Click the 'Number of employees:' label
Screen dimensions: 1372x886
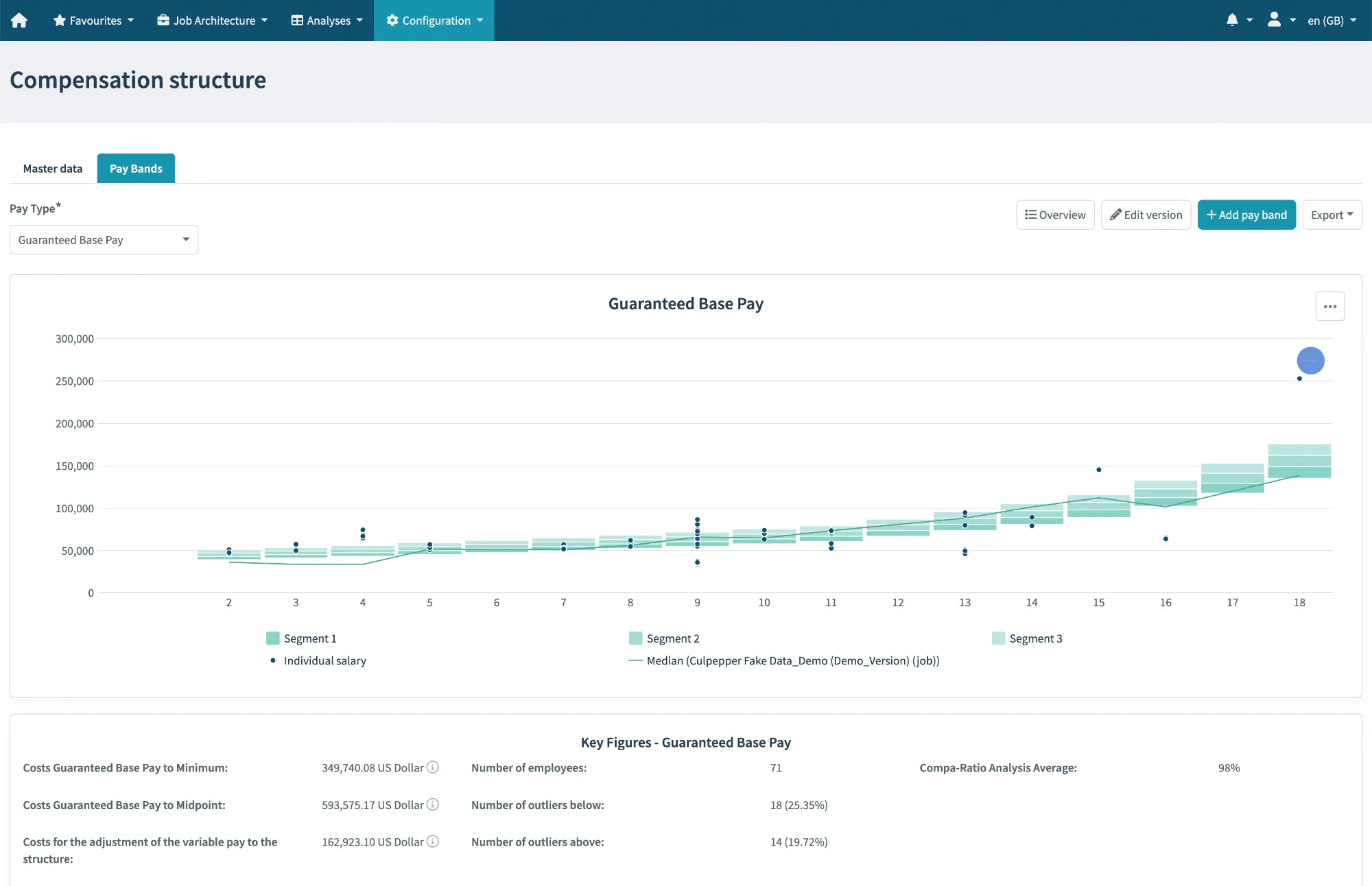click(x=529, y=768)
